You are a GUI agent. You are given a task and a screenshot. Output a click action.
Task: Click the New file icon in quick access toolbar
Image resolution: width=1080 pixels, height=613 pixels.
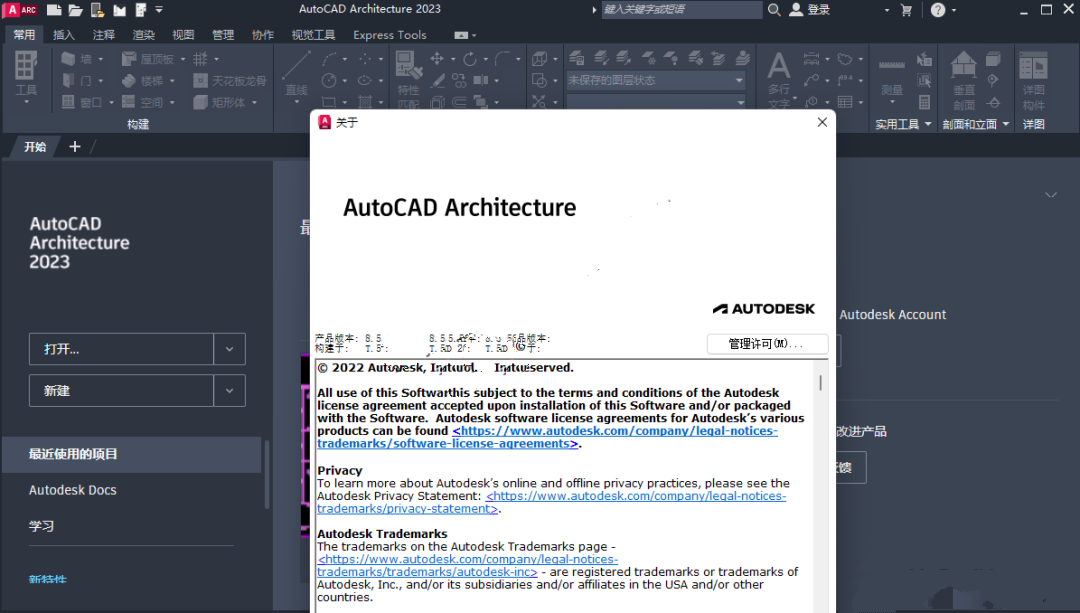coord(54,10)
